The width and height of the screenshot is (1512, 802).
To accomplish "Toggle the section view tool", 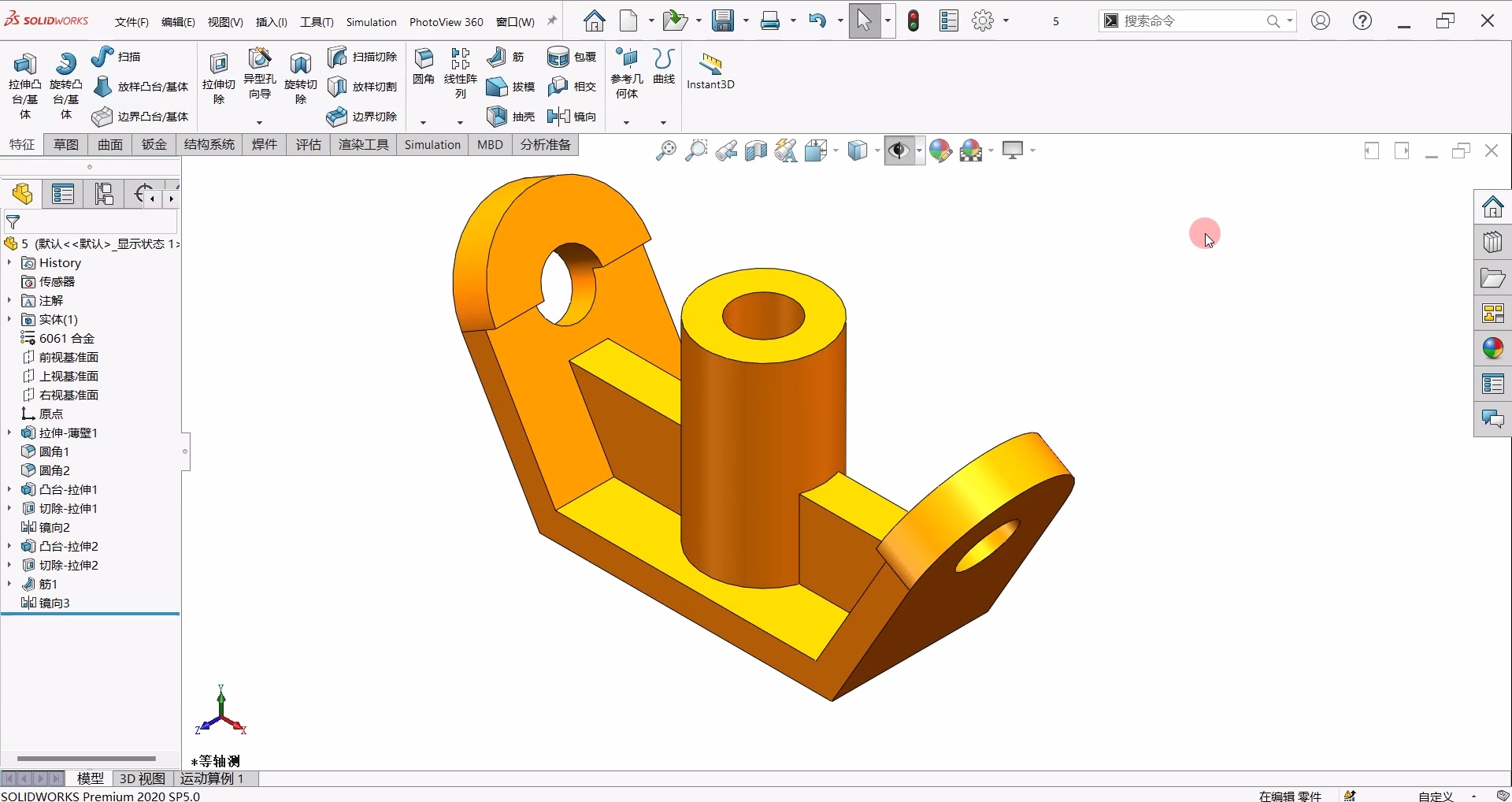I will click(755, 150).
